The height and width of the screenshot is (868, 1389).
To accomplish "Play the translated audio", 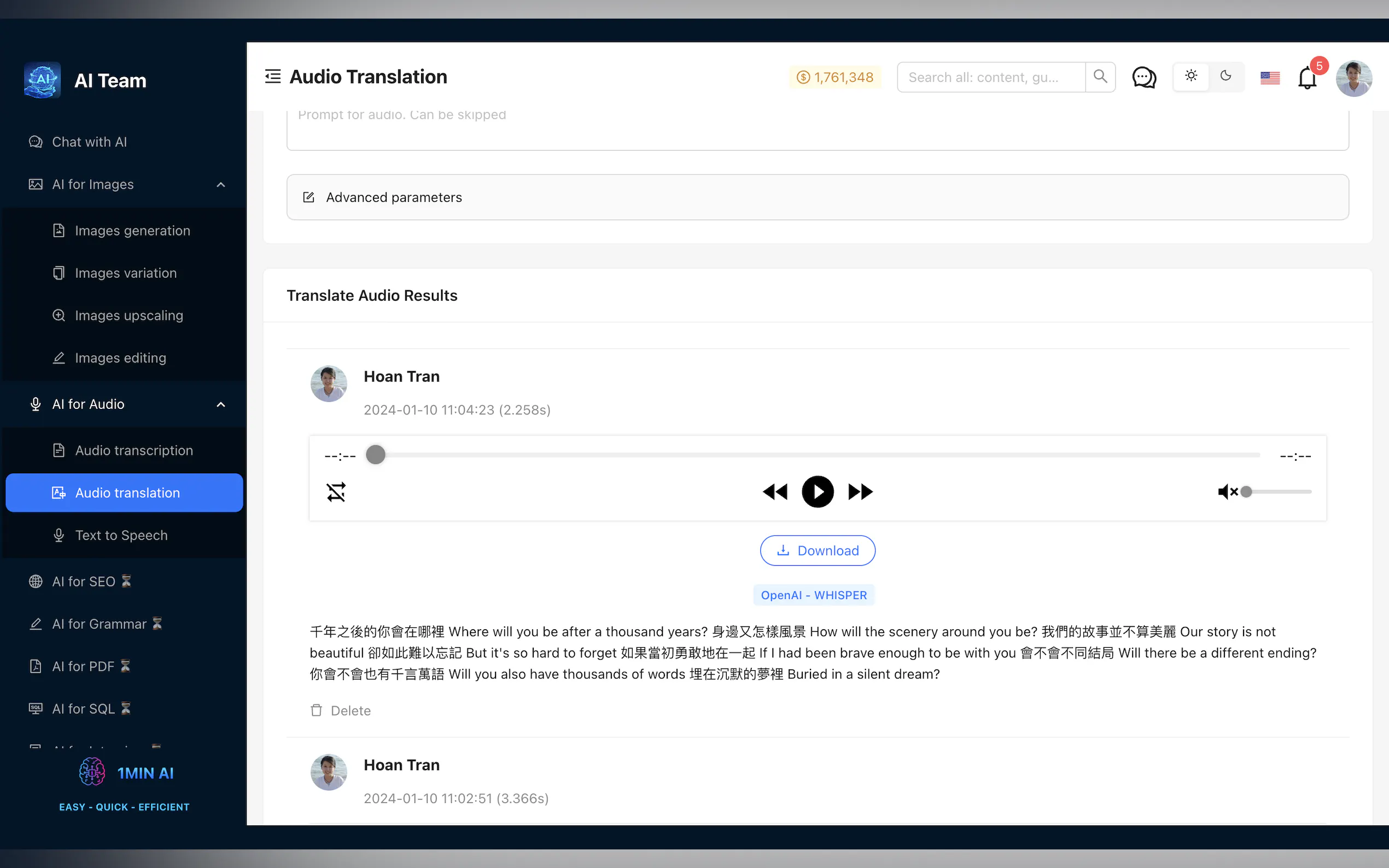I will pos(817,492).
